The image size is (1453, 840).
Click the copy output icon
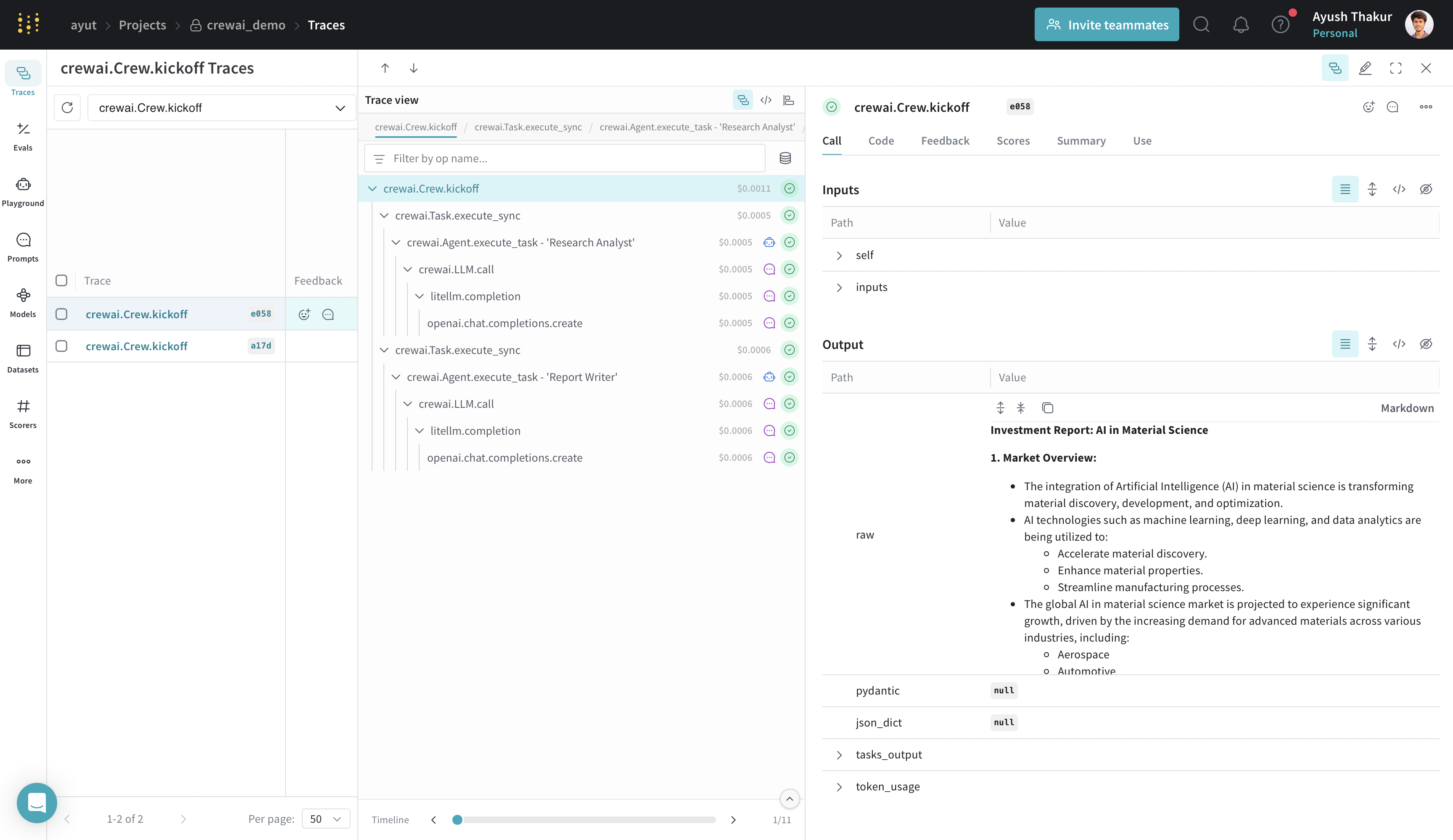1047,408
